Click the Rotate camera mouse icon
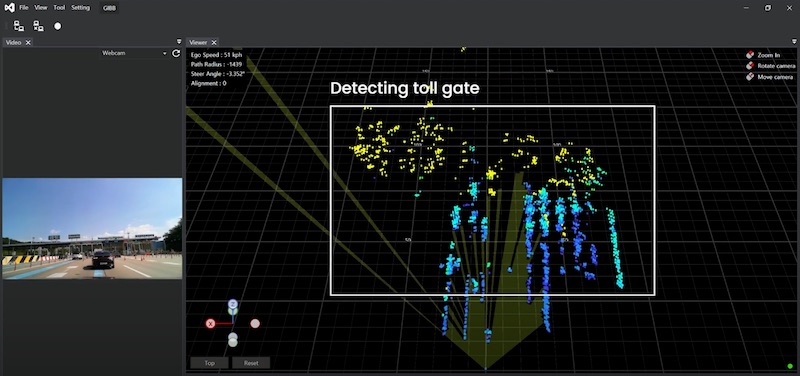The width and height of the screenshot is (800, 376). pos(750,66)
